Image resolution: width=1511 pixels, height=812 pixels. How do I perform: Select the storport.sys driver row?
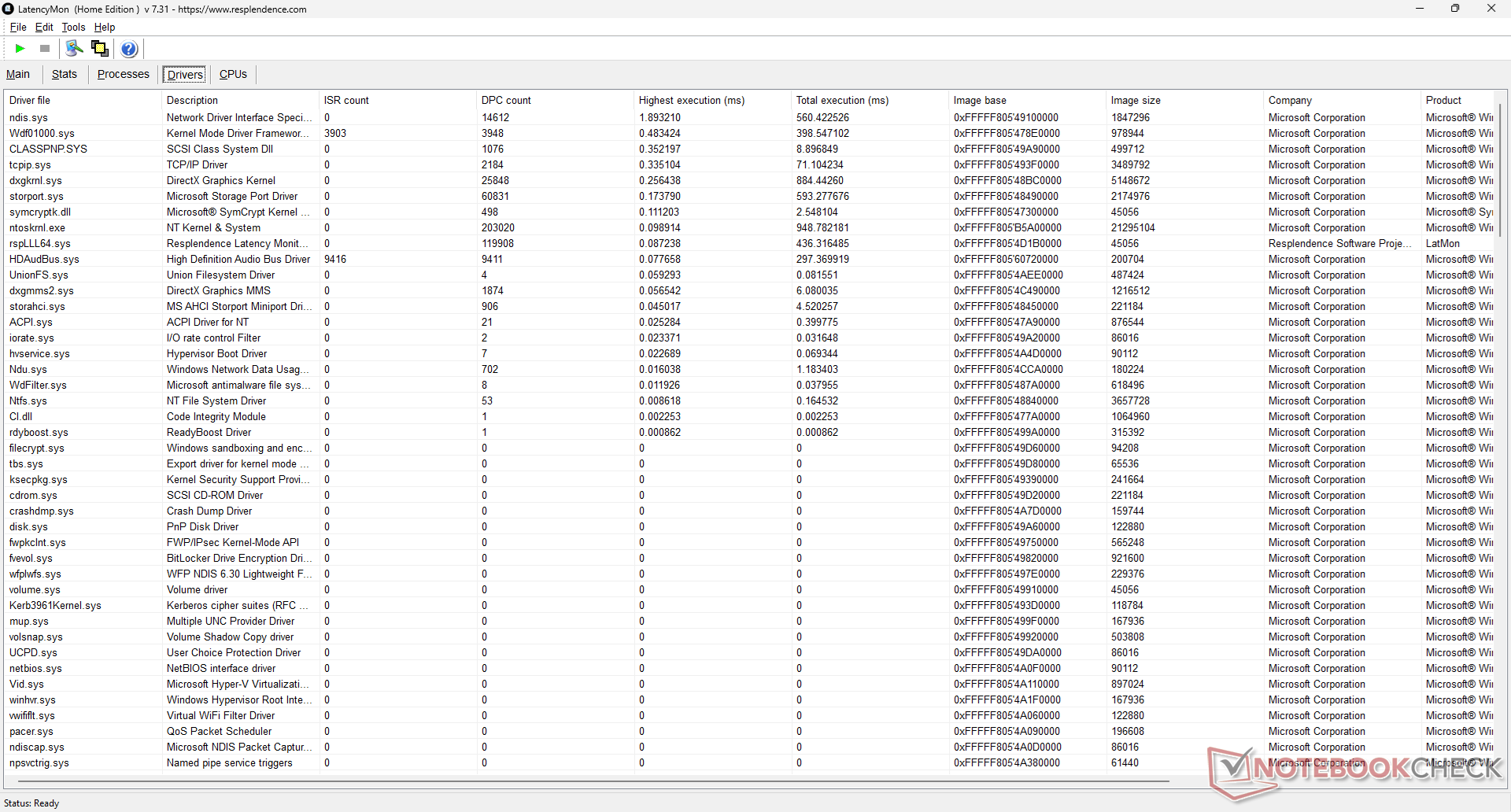click(x=749, y=196)
